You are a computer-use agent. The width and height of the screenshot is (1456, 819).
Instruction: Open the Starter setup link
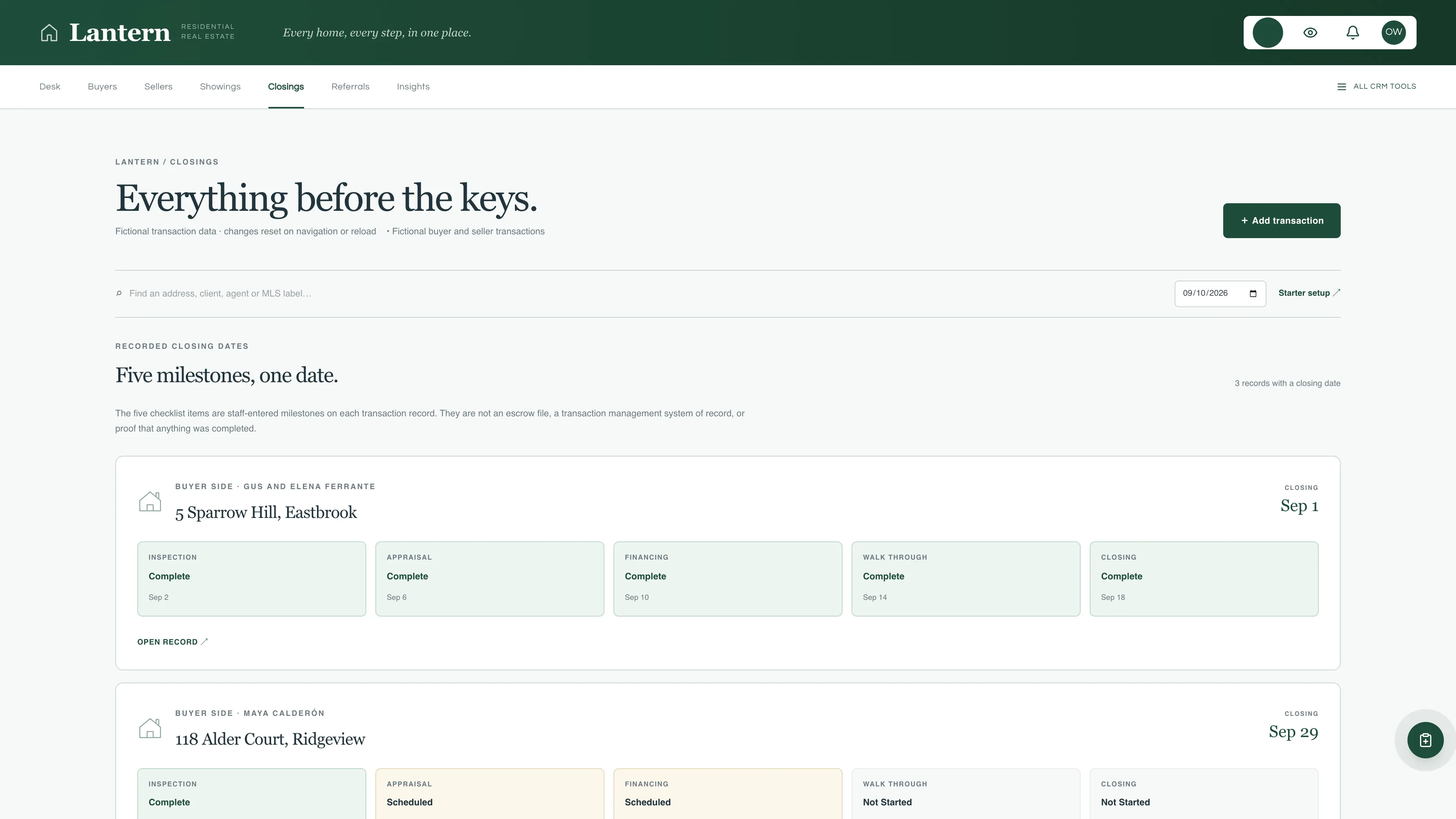[x=1309, y=293]
